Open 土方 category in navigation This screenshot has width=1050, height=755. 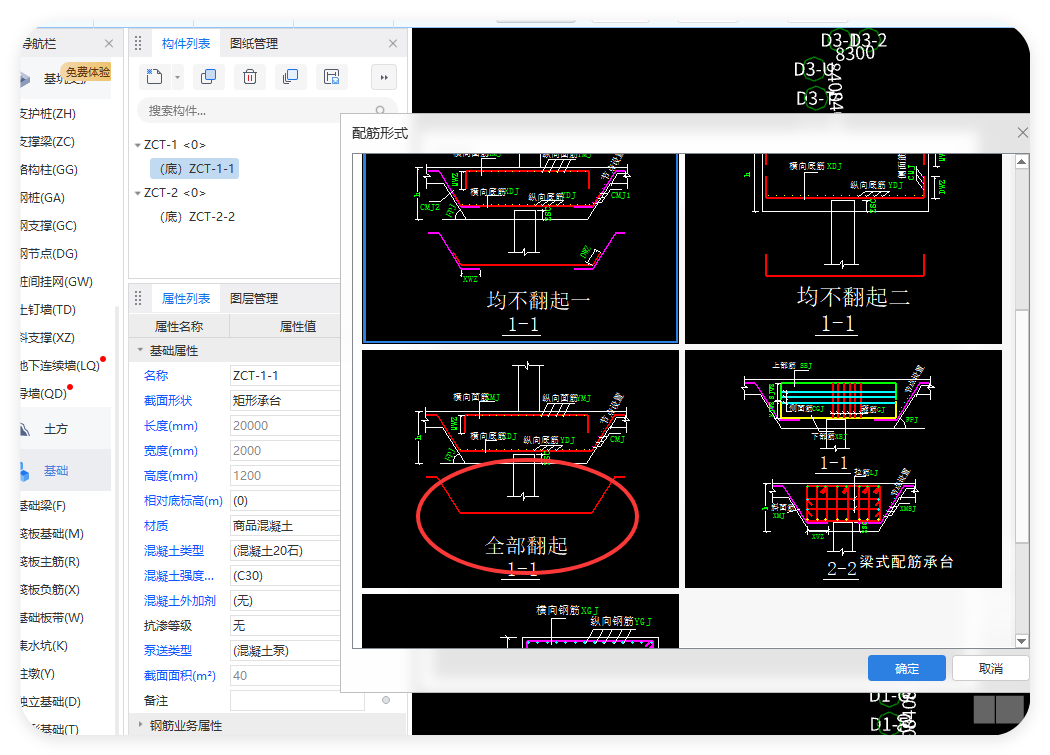56,429
